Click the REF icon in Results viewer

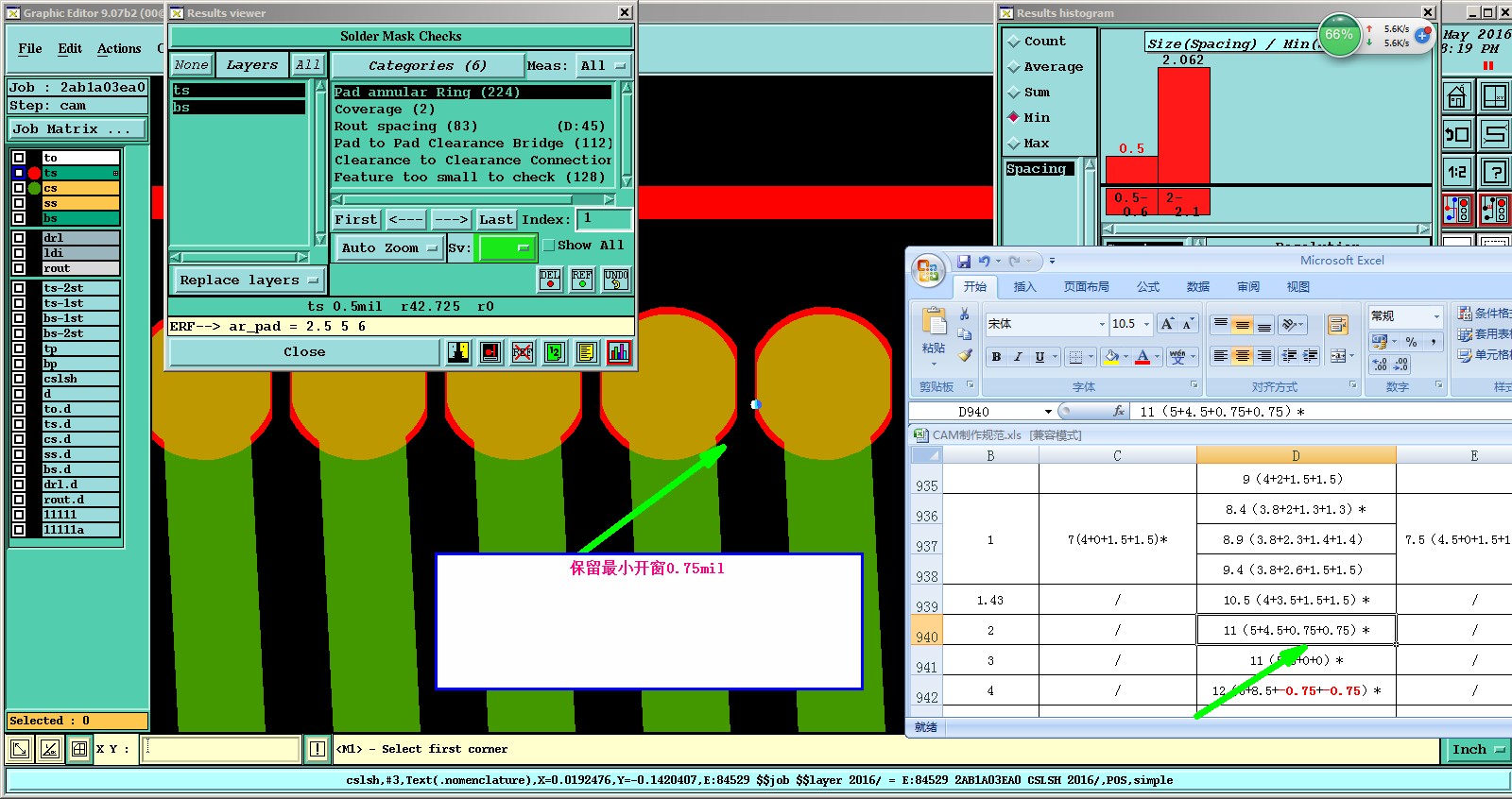click(582, 279)
